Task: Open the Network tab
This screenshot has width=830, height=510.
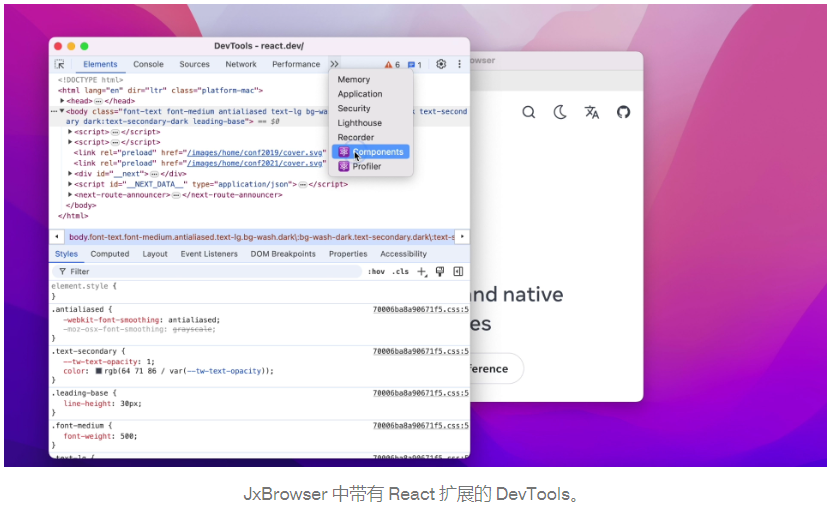Action: click(x=241, y=64)
